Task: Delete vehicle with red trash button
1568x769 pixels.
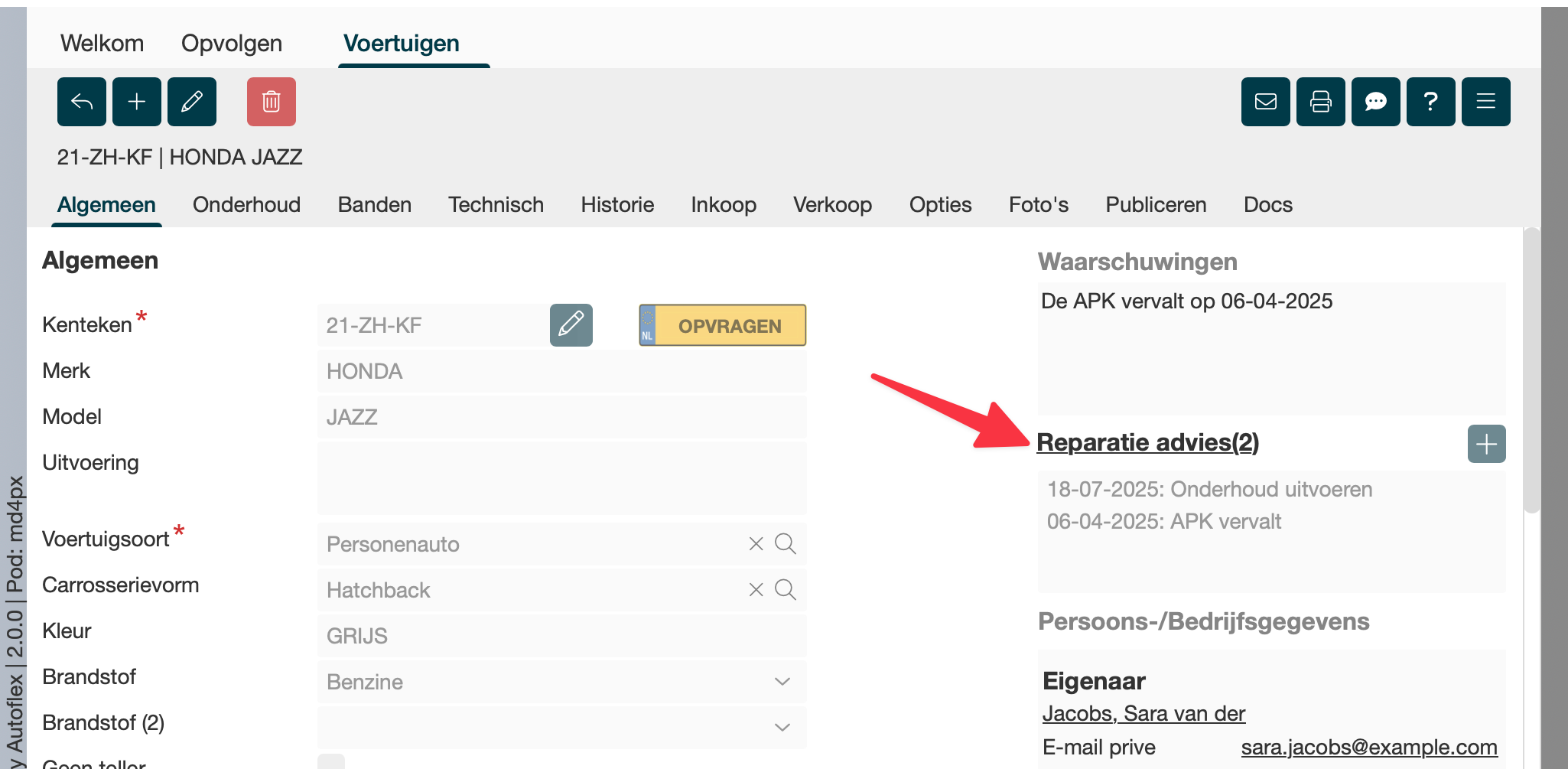Action: (272, 102)
